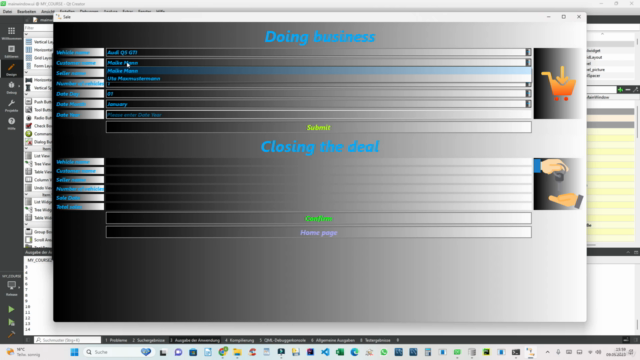
Task: Open Excel from the taskbar
Action: (340, 352)
